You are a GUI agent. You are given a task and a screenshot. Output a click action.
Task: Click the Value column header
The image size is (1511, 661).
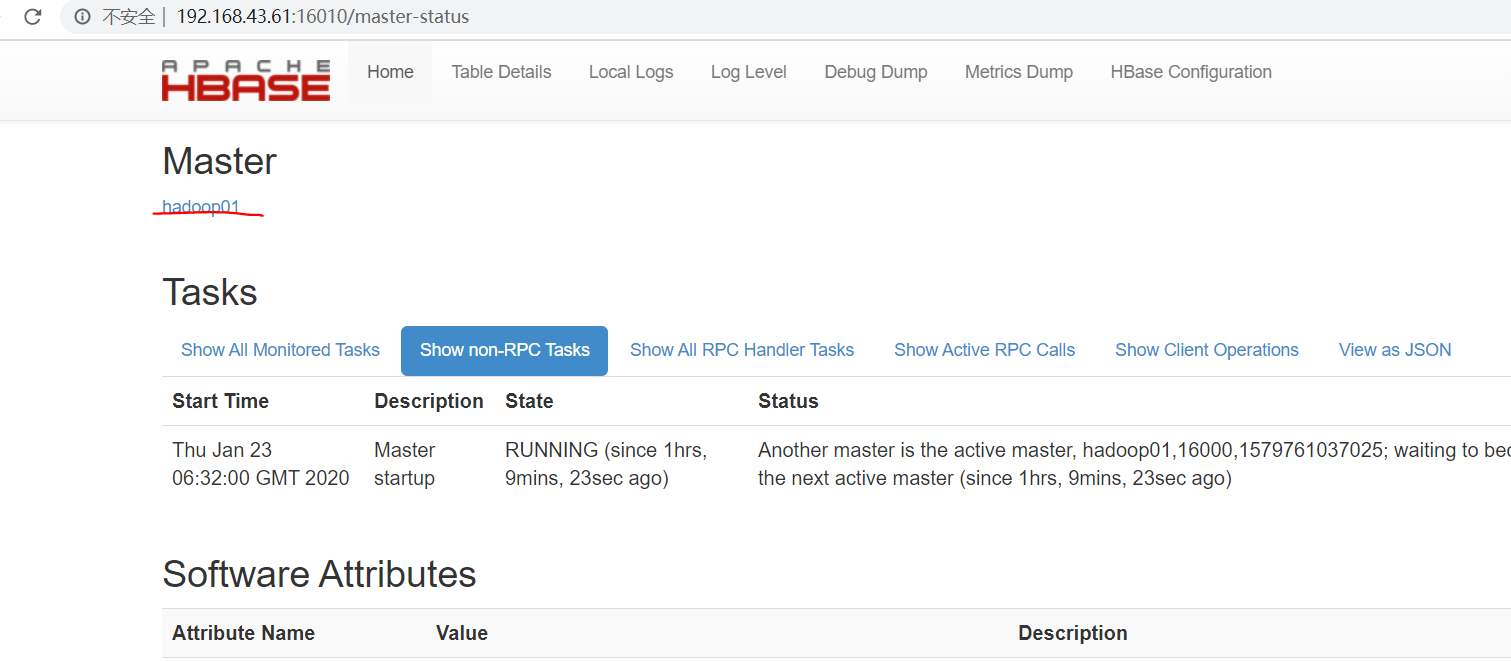(x=462, y=633)
